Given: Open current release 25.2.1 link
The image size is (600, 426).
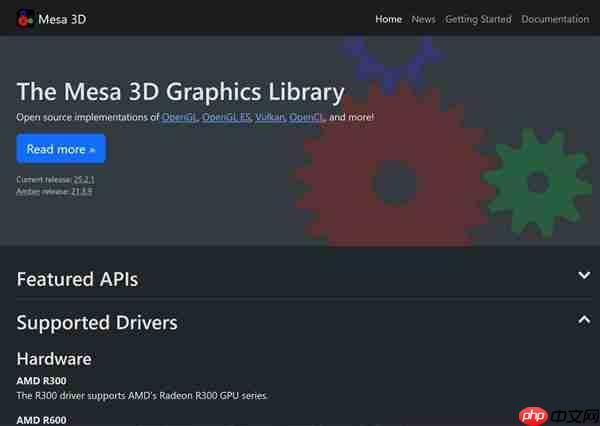Looking at the screenshot, I should point(84,179).
